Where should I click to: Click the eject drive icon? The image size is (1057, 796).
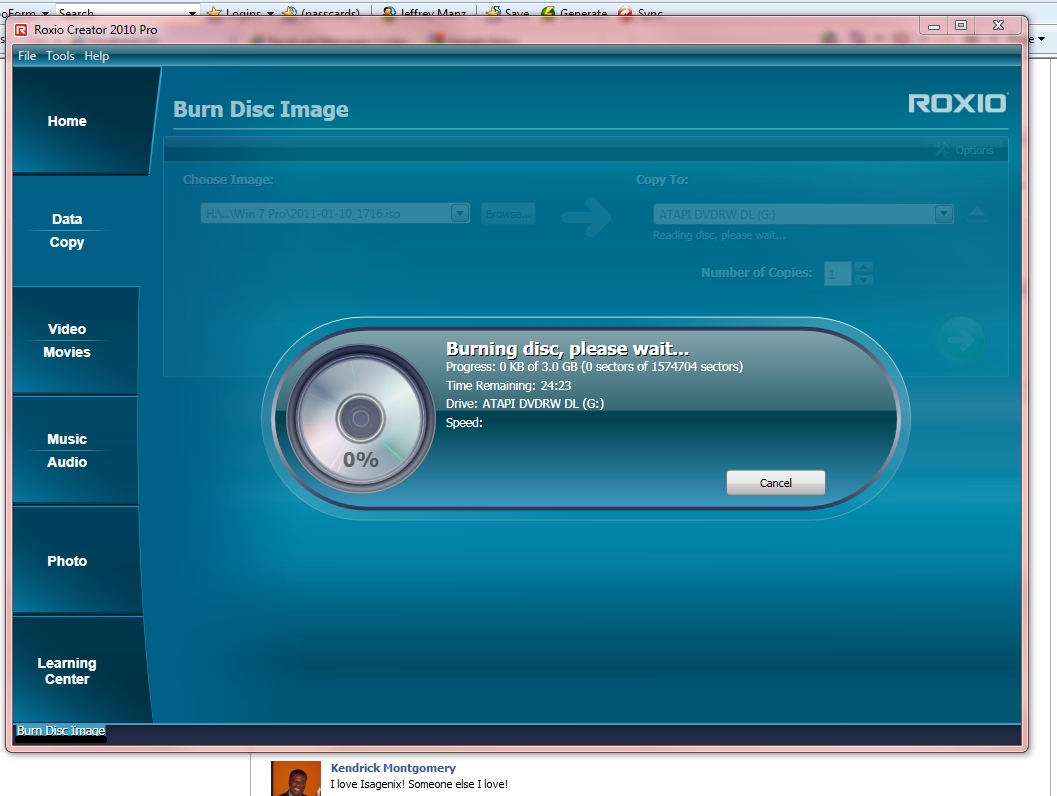tap(977, 214)
